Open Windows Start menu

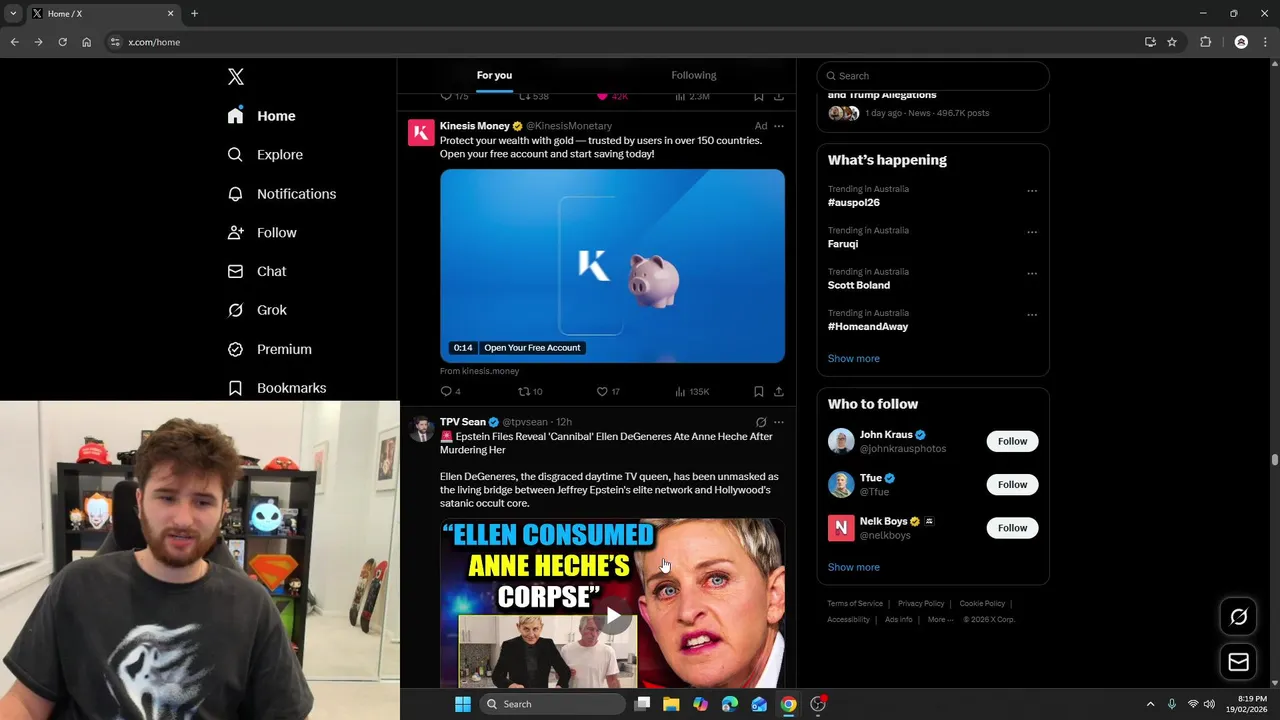pos(462,704)
